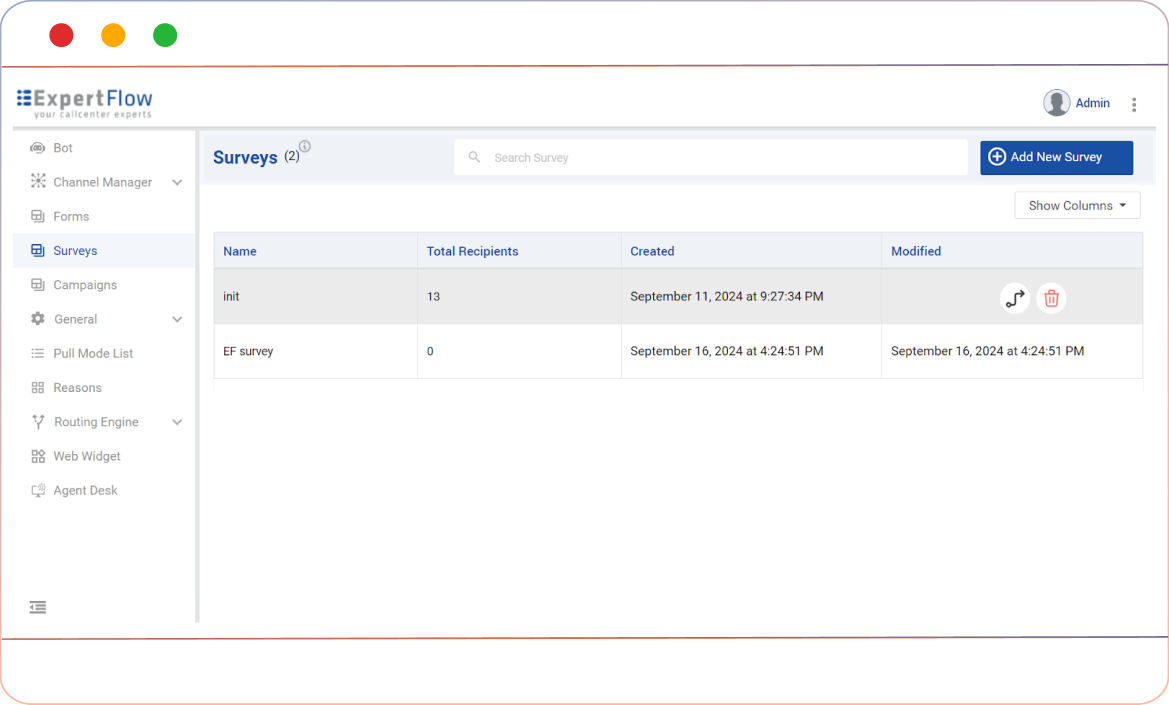Open Forms from the sidebar
Screen dimensions: 1169x705
(x=71, y=216)
